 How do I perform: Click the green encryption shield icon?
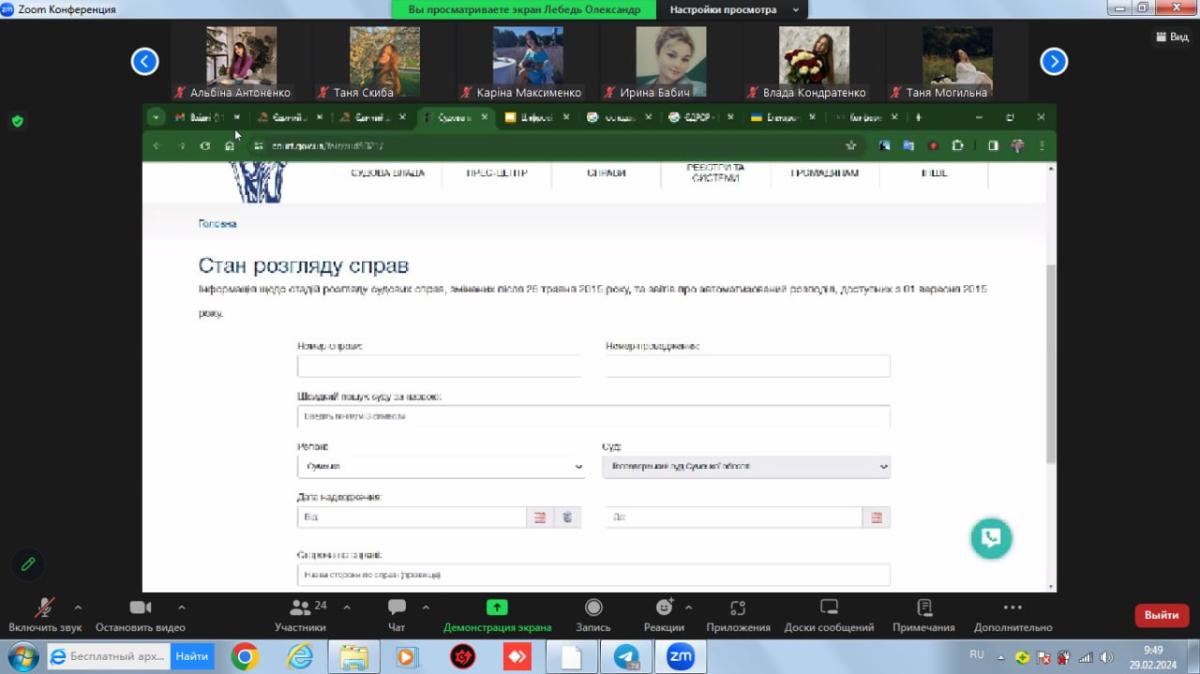pos(17,121)
